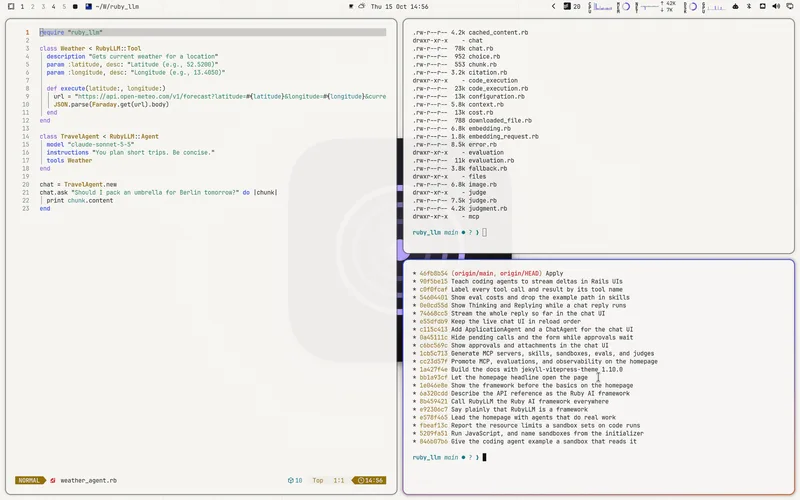The height and width of the screenshot is (500, 800).
Task: Click the class TravelAgent < RubyLLM::Agent line
Action: point(99,136)
